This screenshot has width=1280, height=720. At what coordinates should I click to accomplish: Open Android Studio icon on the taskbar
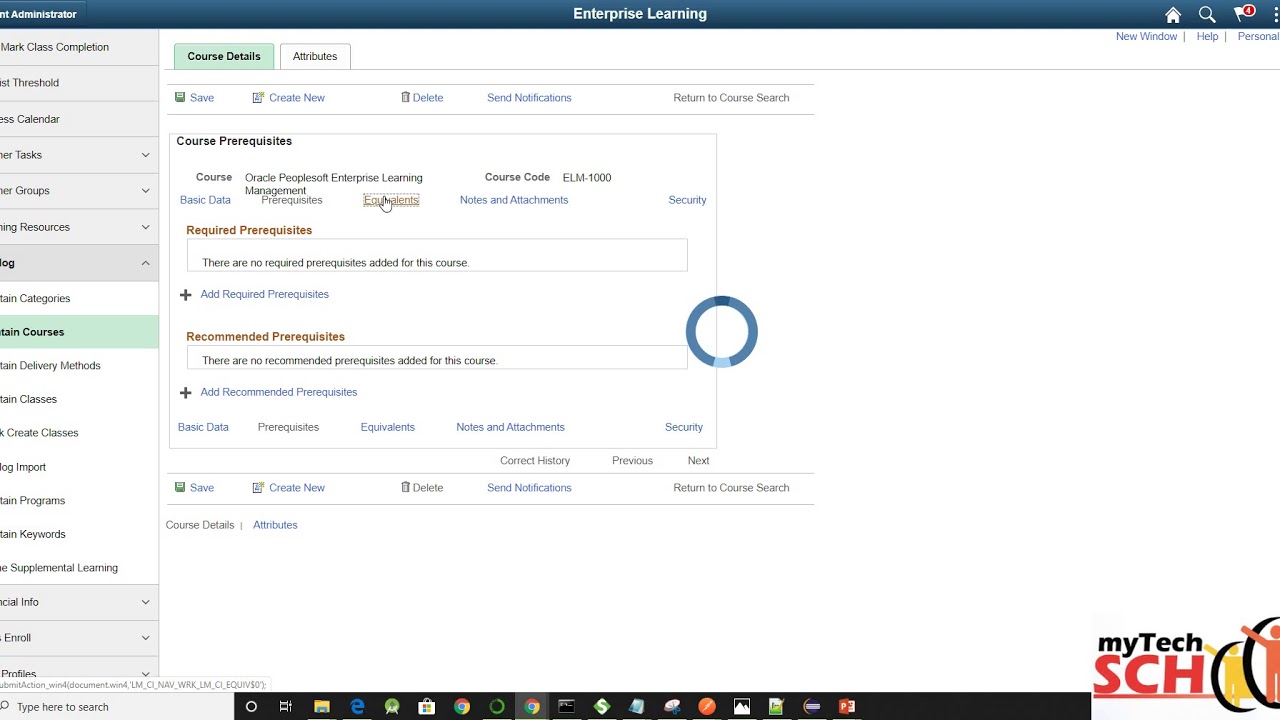pyautogui.click(x=392, y=707)
